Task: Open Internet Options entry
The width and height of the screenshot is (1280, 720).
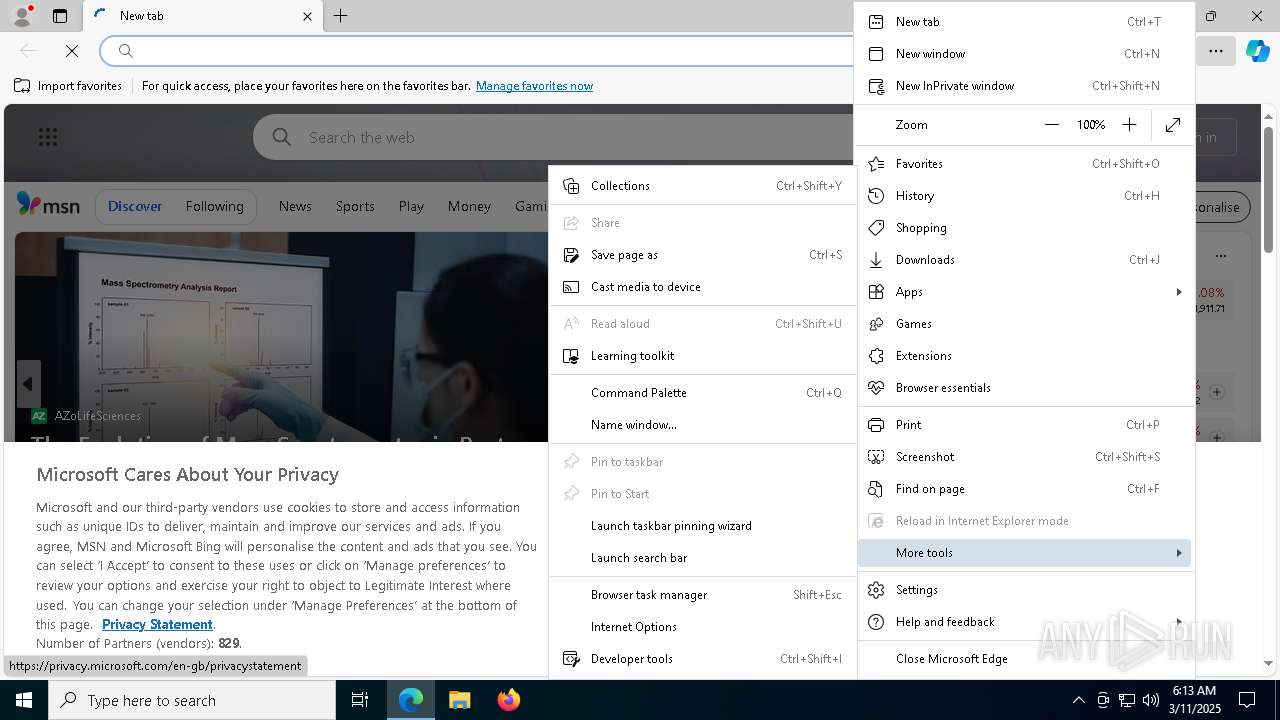Action: coord(702,627)
